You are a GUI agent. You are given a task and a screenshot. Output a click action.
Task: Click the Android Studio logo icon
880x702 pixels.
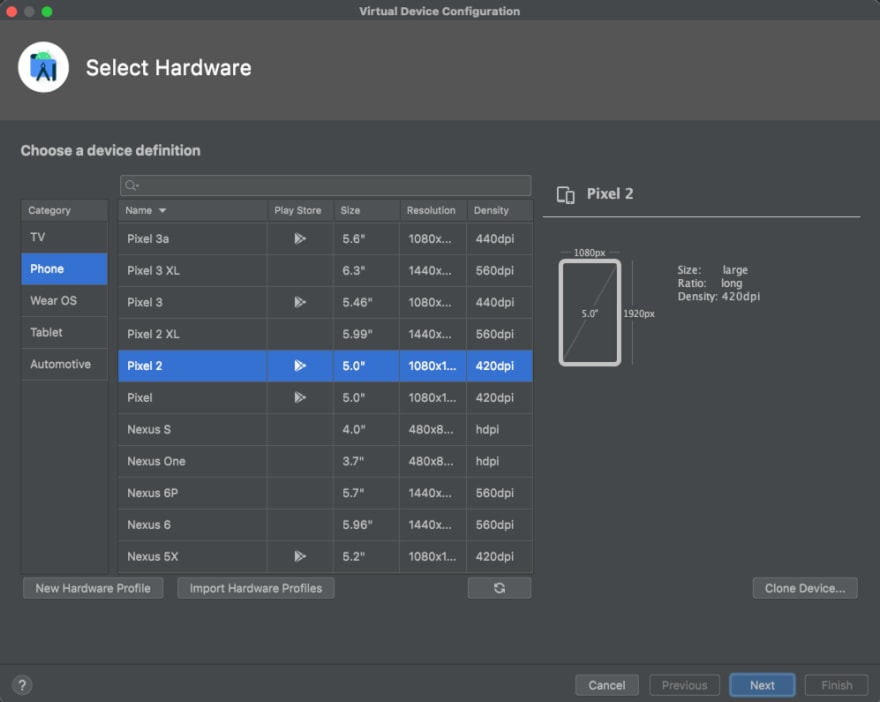coord(43,67)
